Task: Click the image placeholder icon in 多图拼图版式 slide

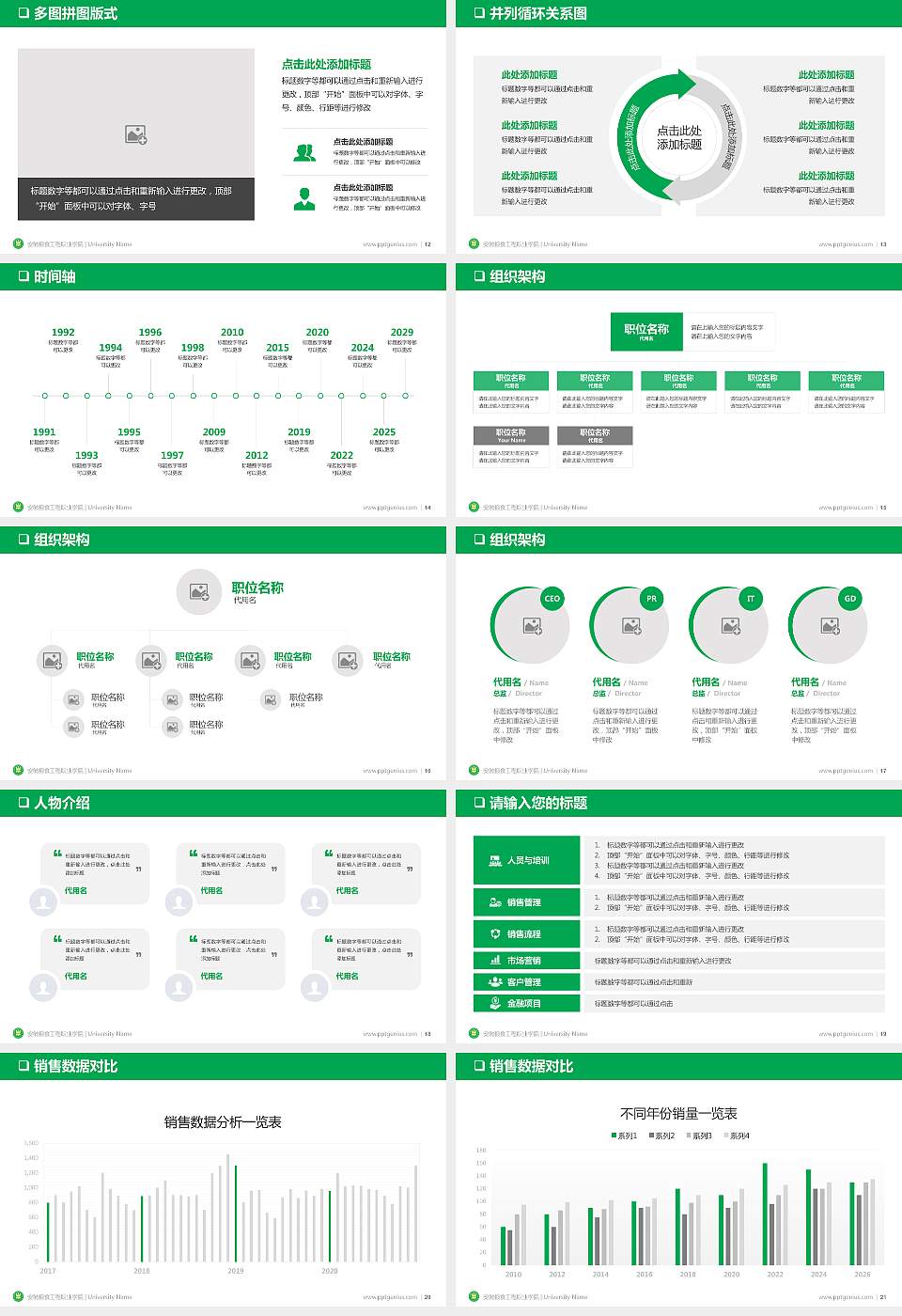Action: (136, 134)
